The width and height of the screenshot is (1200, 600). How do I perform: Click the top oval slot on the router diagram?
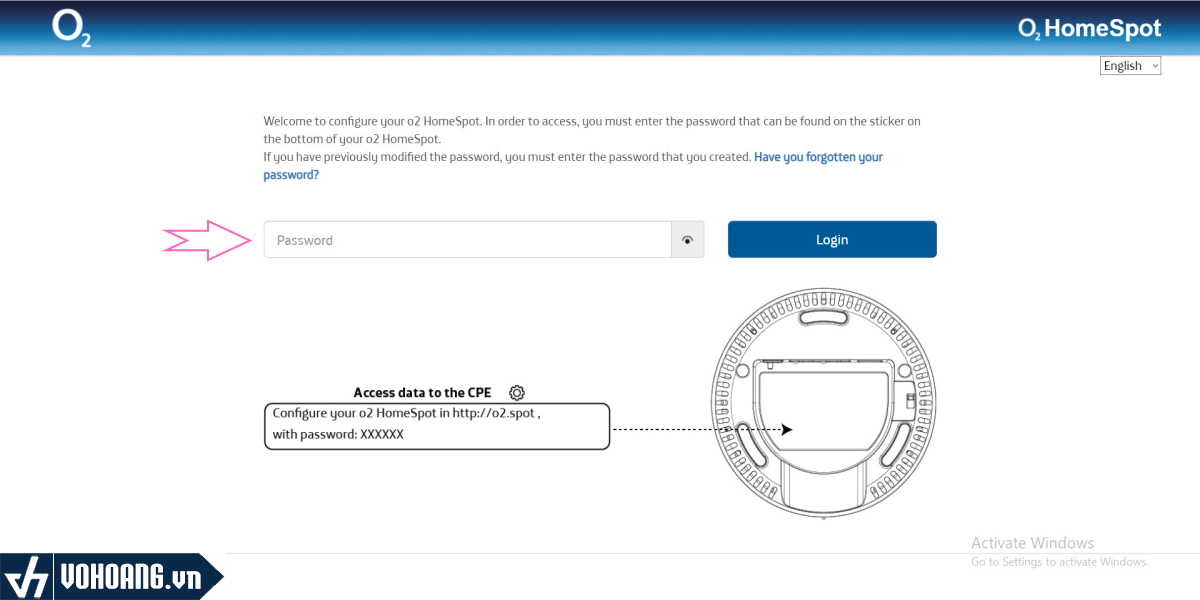coord(826,318)
